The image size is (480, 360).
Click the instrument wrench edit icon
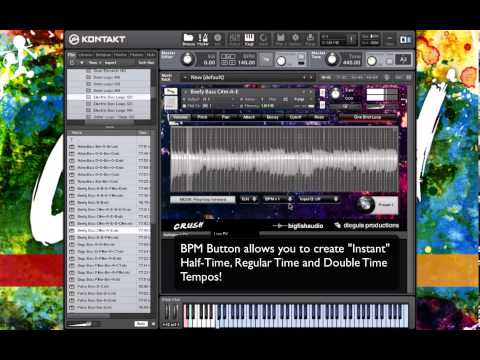pyautogui.click(x=172, y=91)
